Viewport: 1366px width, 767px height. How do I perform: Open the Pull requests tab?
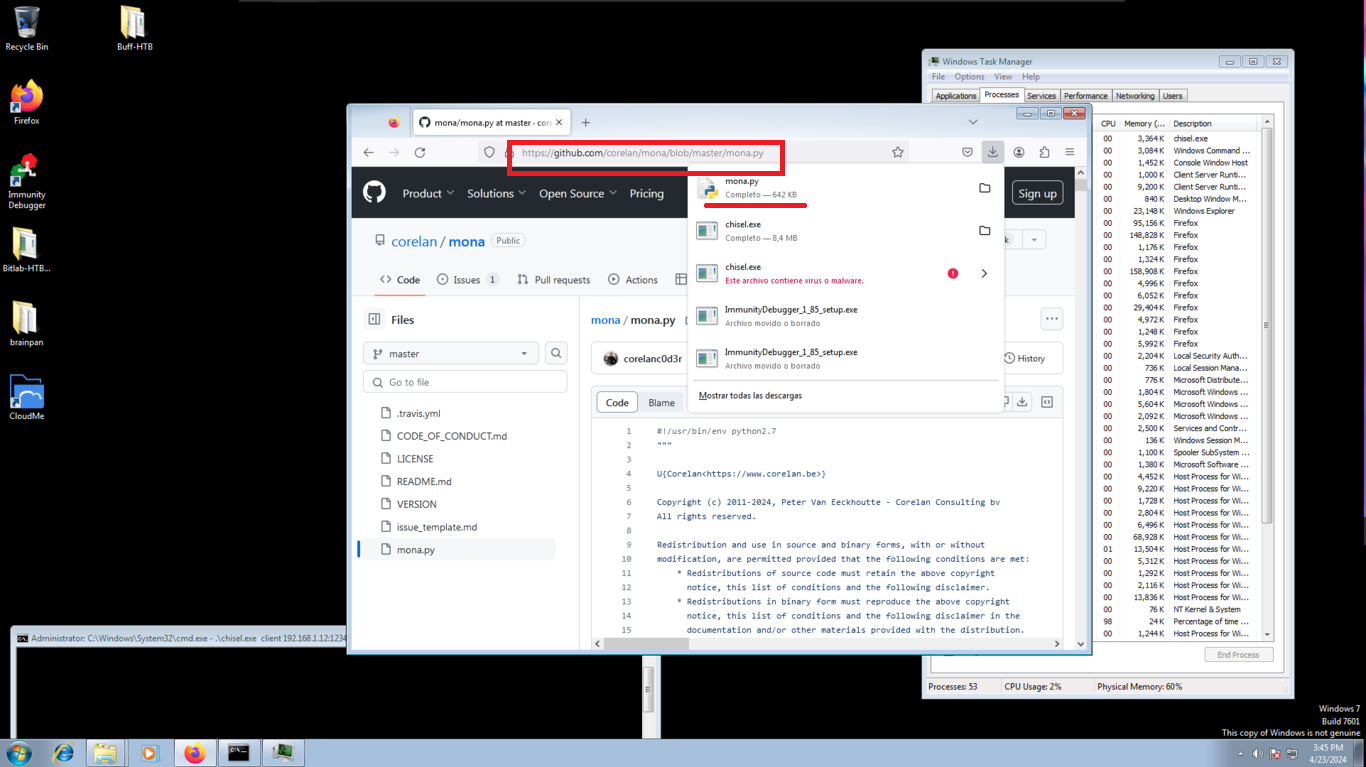(x=554, y=280)
